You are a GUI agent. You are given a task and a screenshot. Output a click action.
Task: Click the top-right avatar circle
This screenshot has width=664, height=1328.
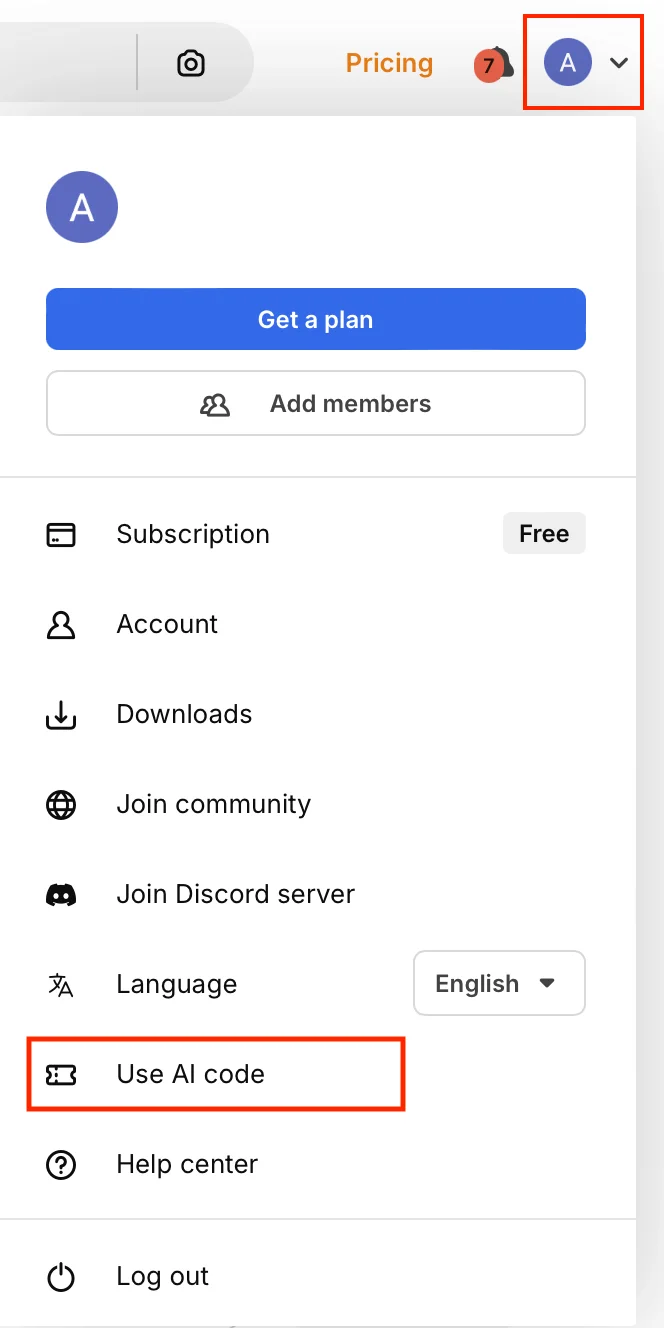(567, 64)
